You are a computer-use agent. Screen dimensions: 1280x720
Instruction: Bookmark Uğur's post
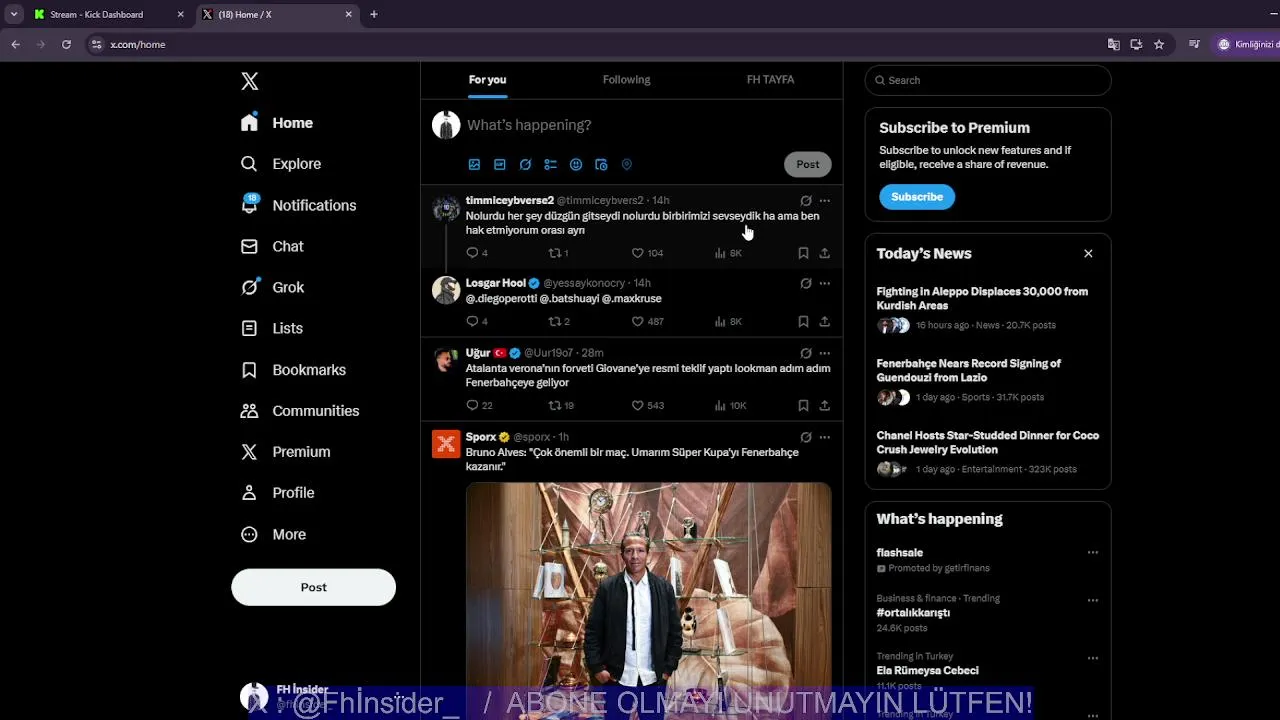tap(803, 405)
